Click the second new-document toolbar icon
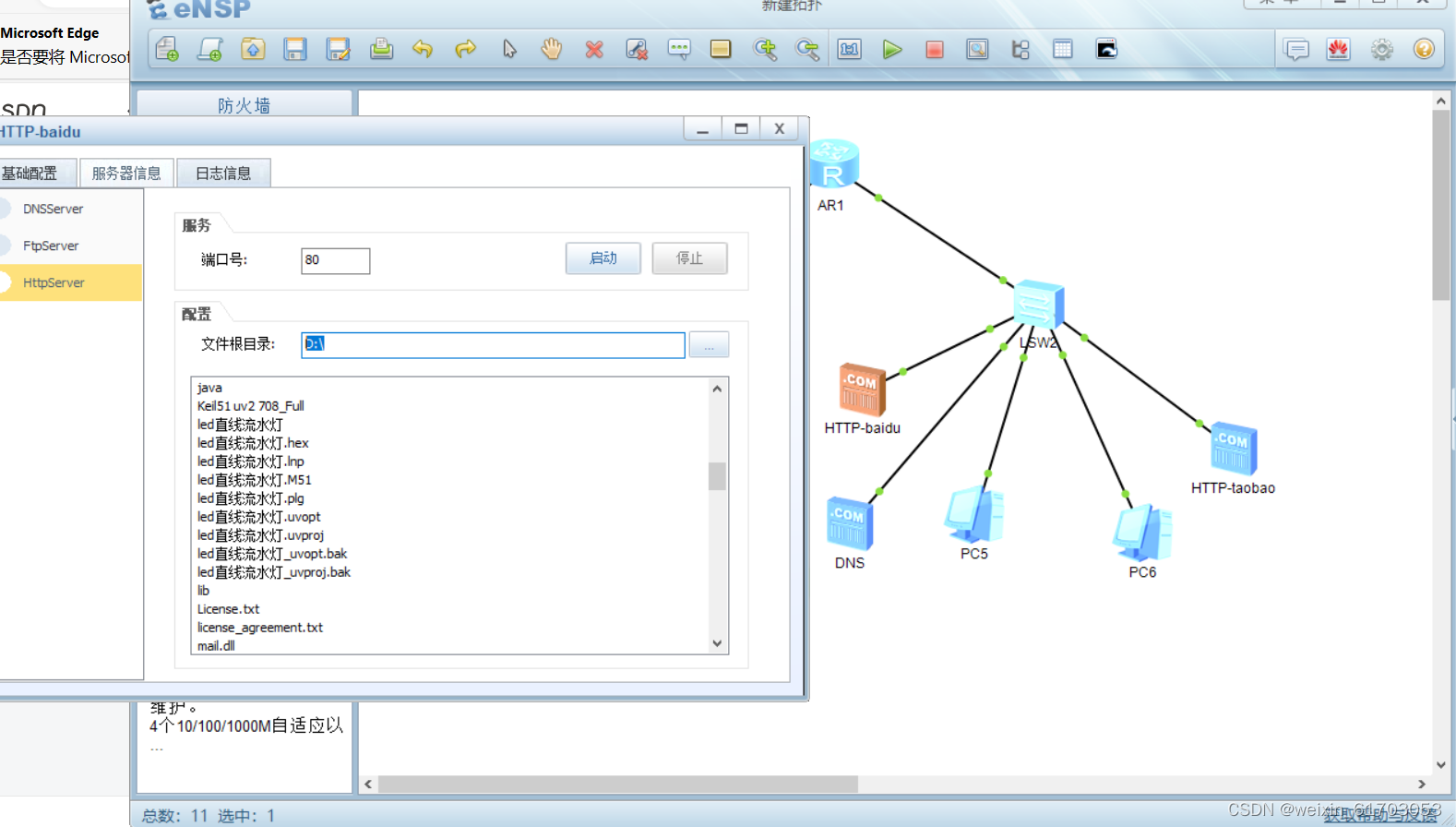 tap(210, 49)
